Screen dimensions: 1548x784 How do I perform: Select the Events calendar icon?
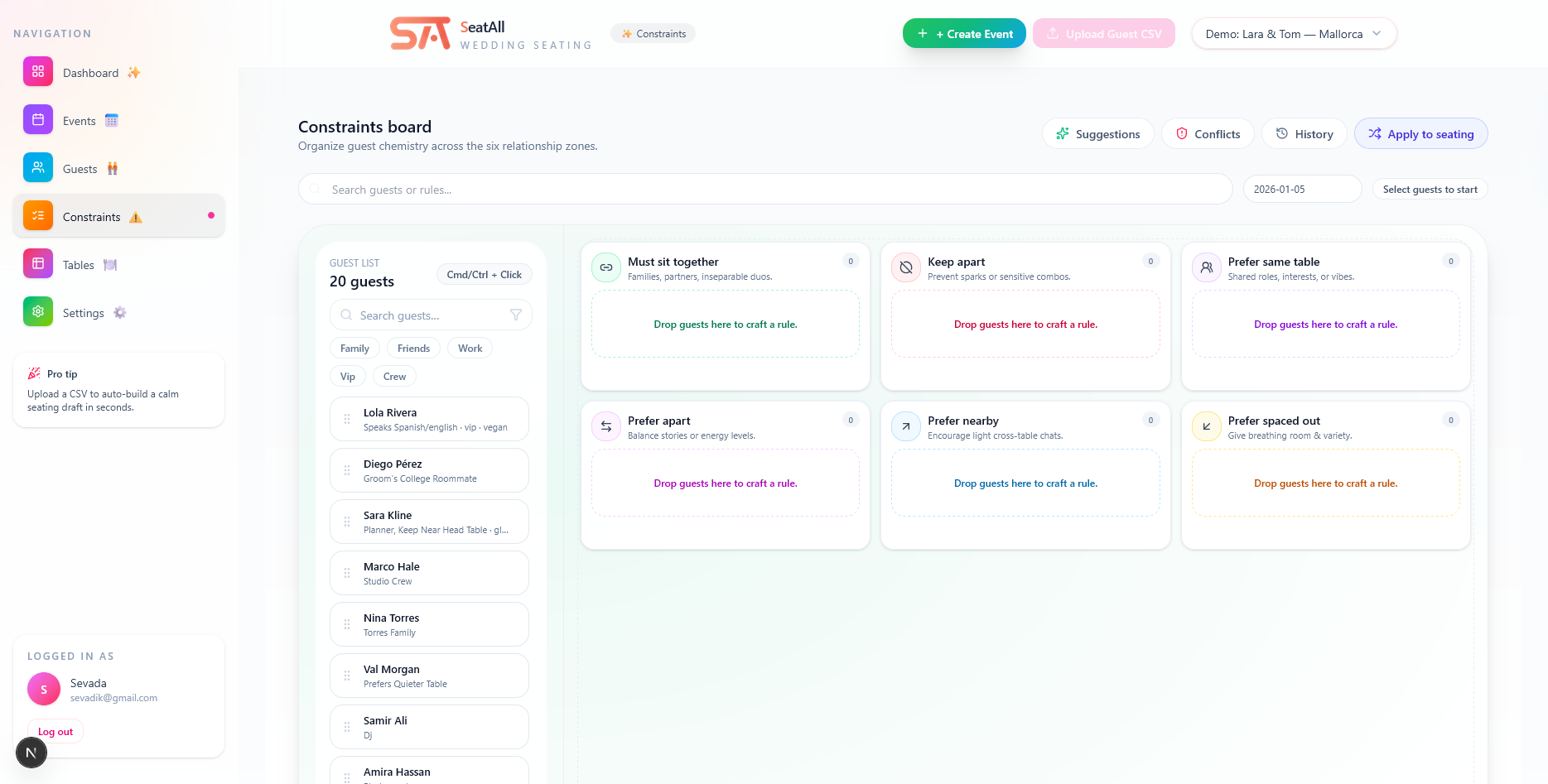pyautogui.click(x=37, y=119)
